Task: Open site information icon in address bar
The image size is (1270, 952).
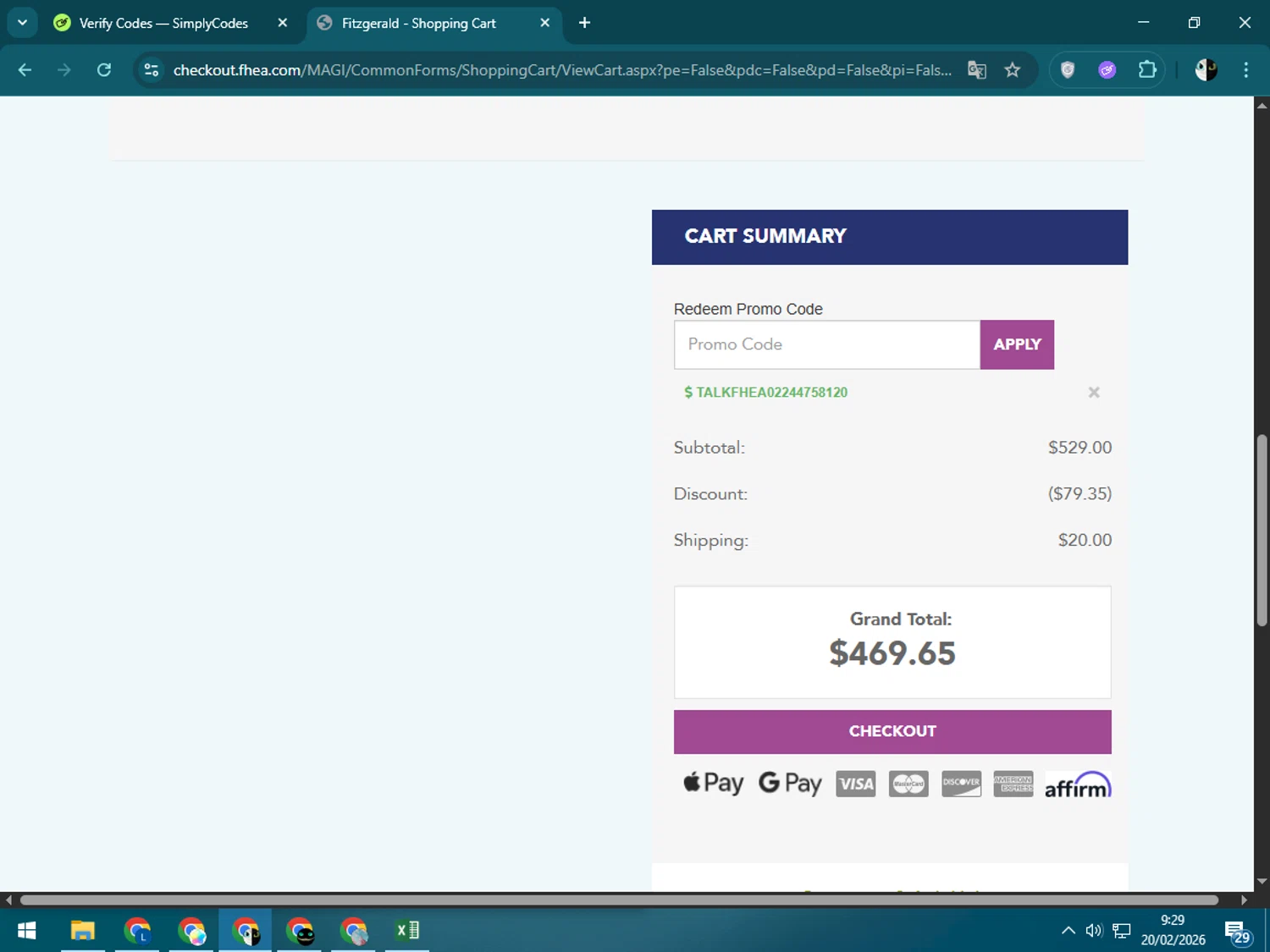Action: [152, 70]
